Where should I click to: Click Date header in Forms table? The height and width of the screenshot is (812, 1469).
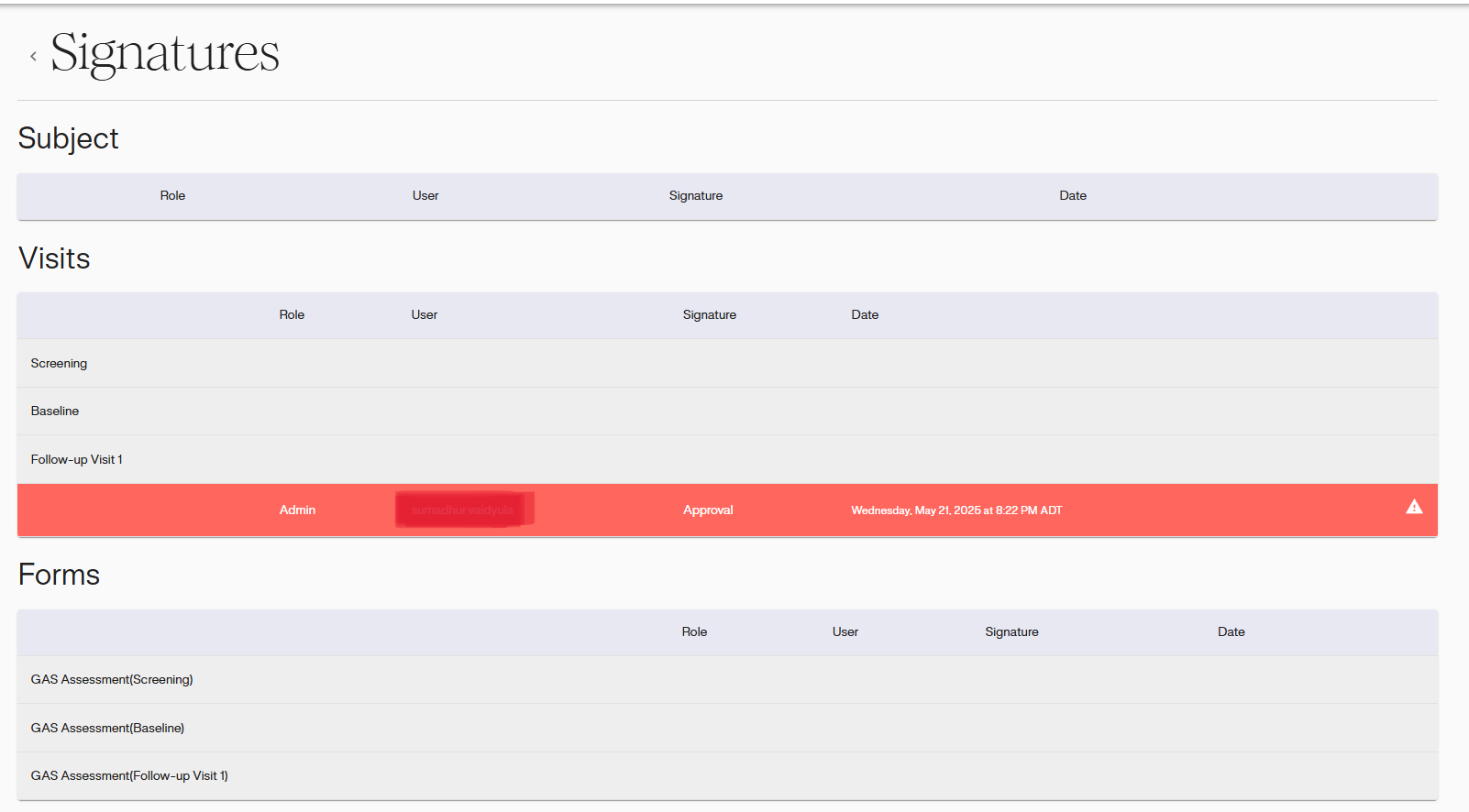pyautogui.click(x=1231, y=632)
